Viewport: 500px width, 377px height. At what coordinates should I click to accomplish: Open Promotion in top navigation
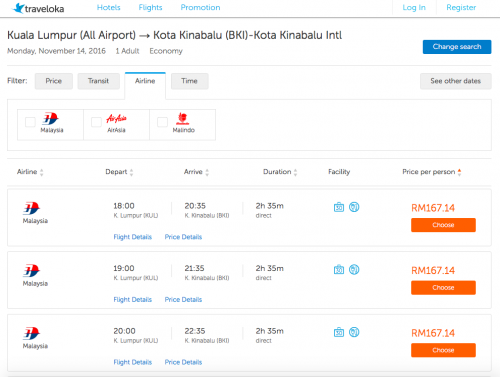(200, 8)
